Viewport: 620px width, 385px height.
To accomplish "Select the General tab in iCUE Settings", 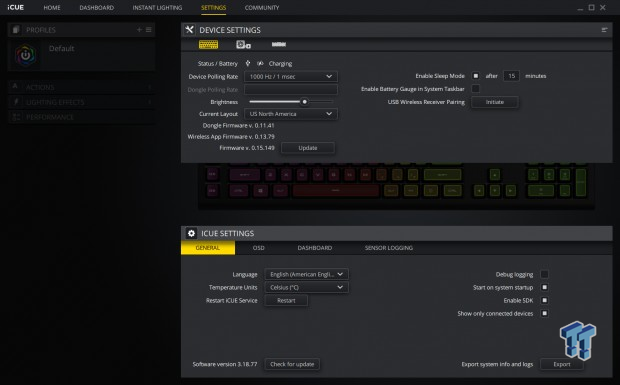I will (x=208, y=248).
